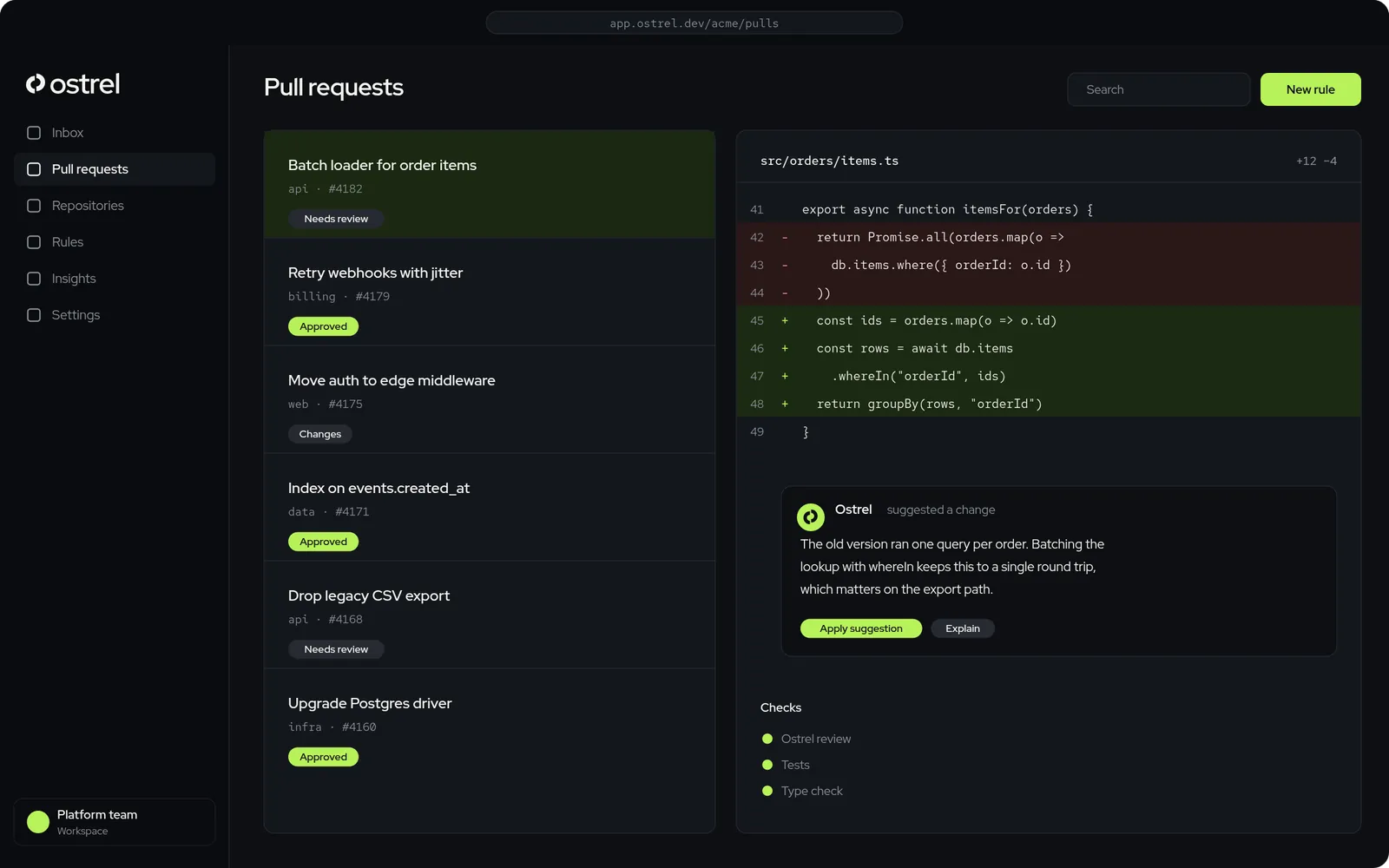The image size is (1389, 868).
Task: Open Move auth to edge middleware pull request
Action: click(490, 400)
